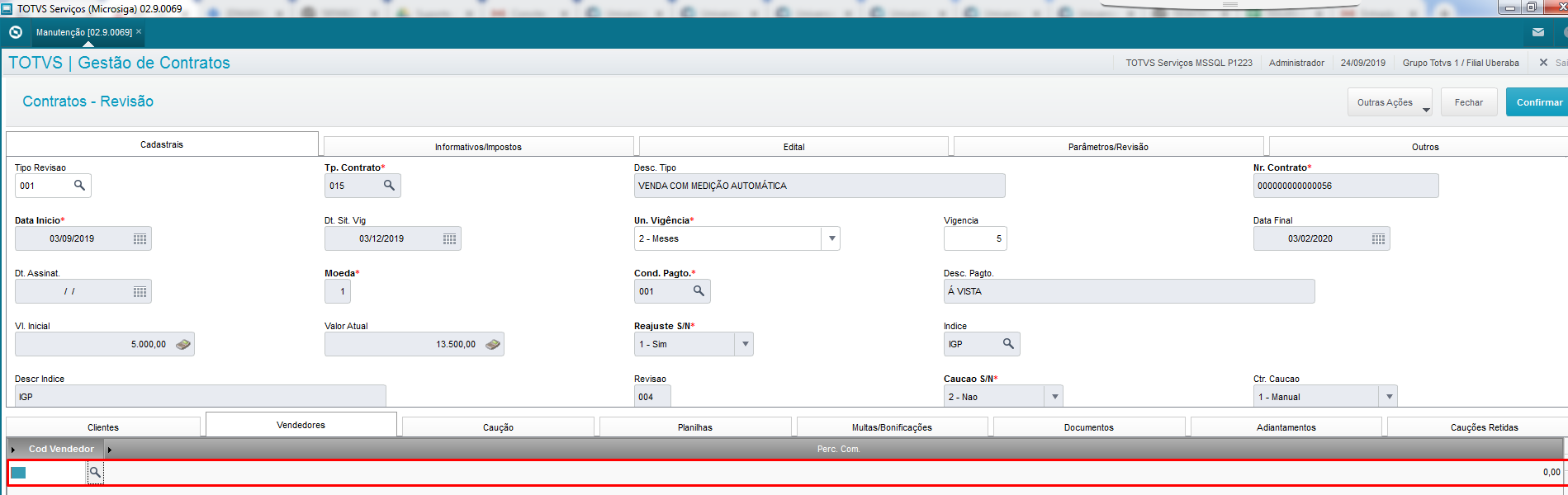The width and height of the screenshot is (1568, 495).
Task: Open Dt. Sit. Vig calendar picker
Action: pos(449,238)
